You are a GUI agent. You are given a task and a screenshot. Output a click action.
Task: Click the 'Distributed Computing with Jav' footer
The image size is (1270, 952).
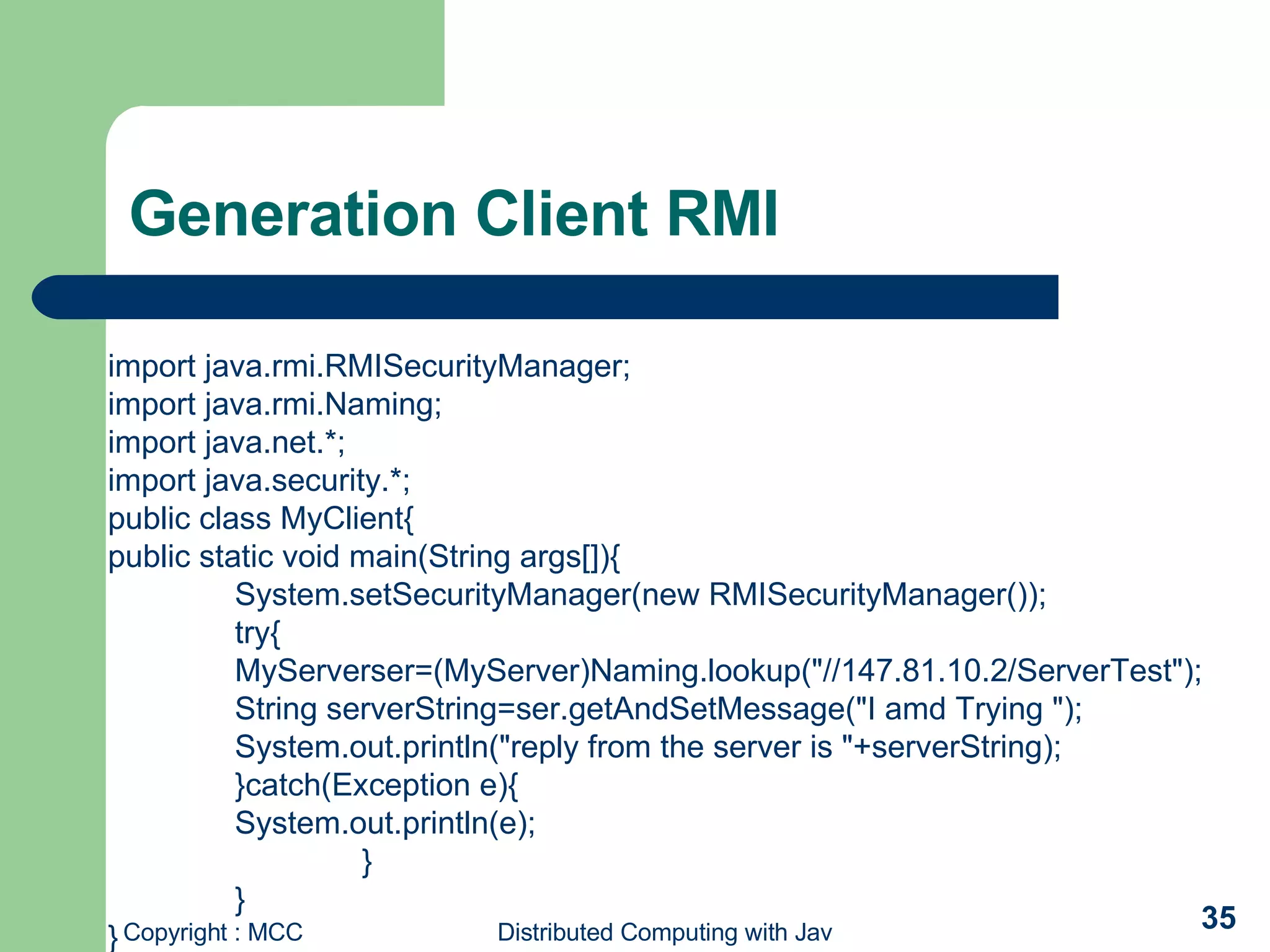point(664,932)
